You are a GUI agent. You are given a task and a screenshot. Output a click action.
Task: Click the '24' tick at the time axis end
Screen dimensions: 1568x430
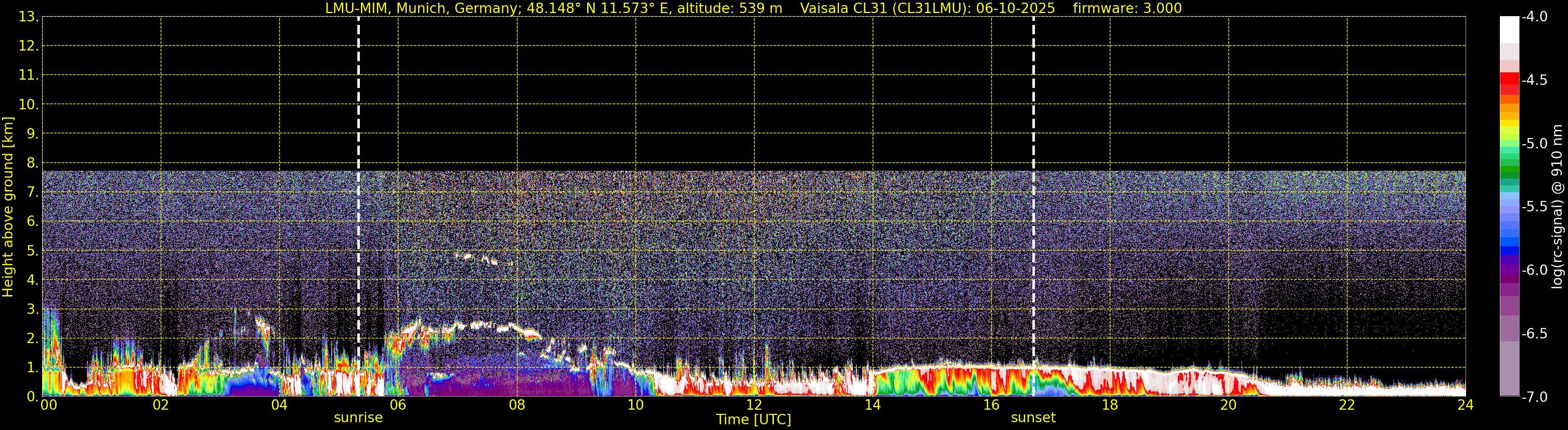point(1465,406)
